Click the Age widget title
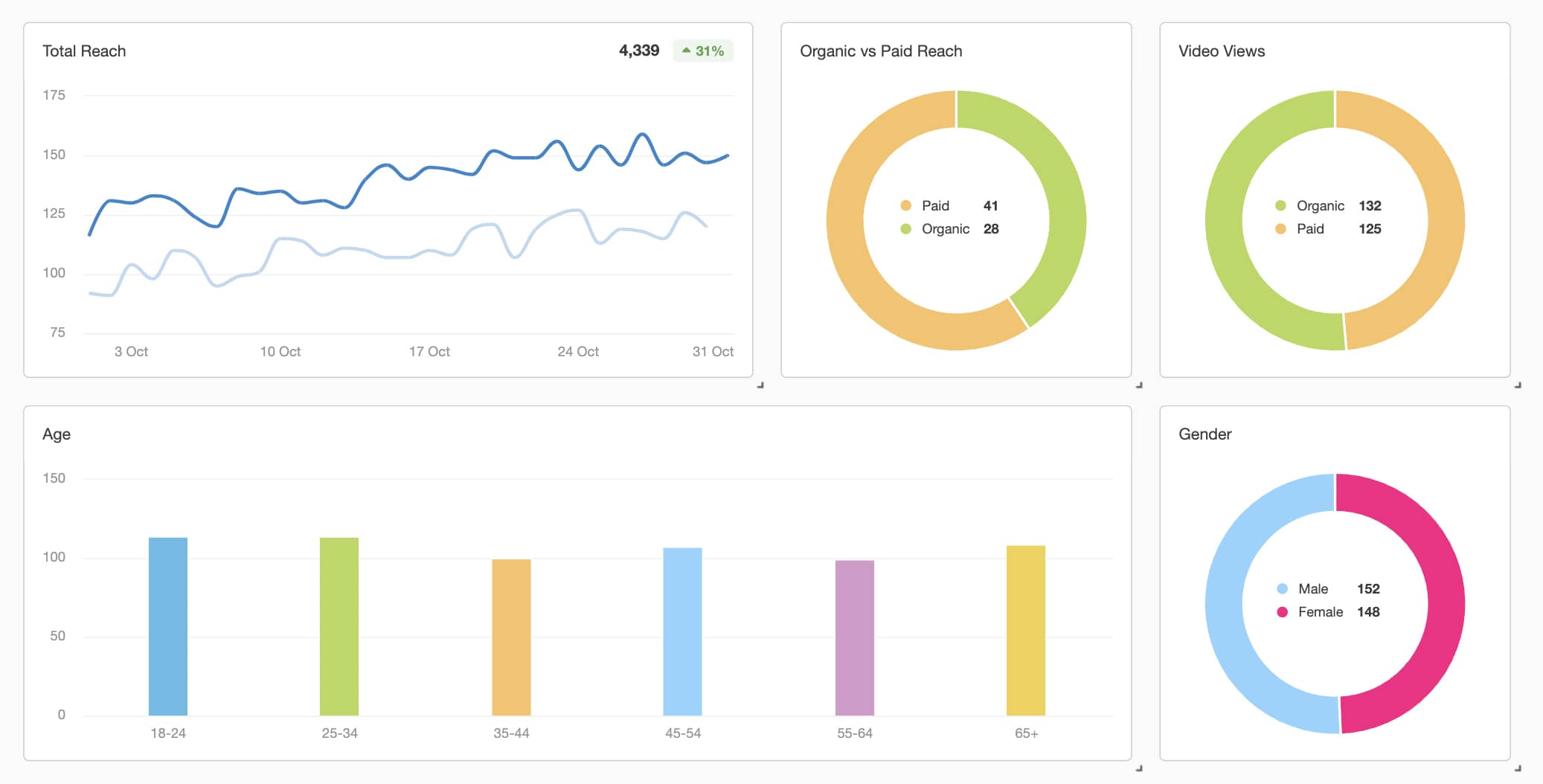1543x784 pixels. click(57, 434)
